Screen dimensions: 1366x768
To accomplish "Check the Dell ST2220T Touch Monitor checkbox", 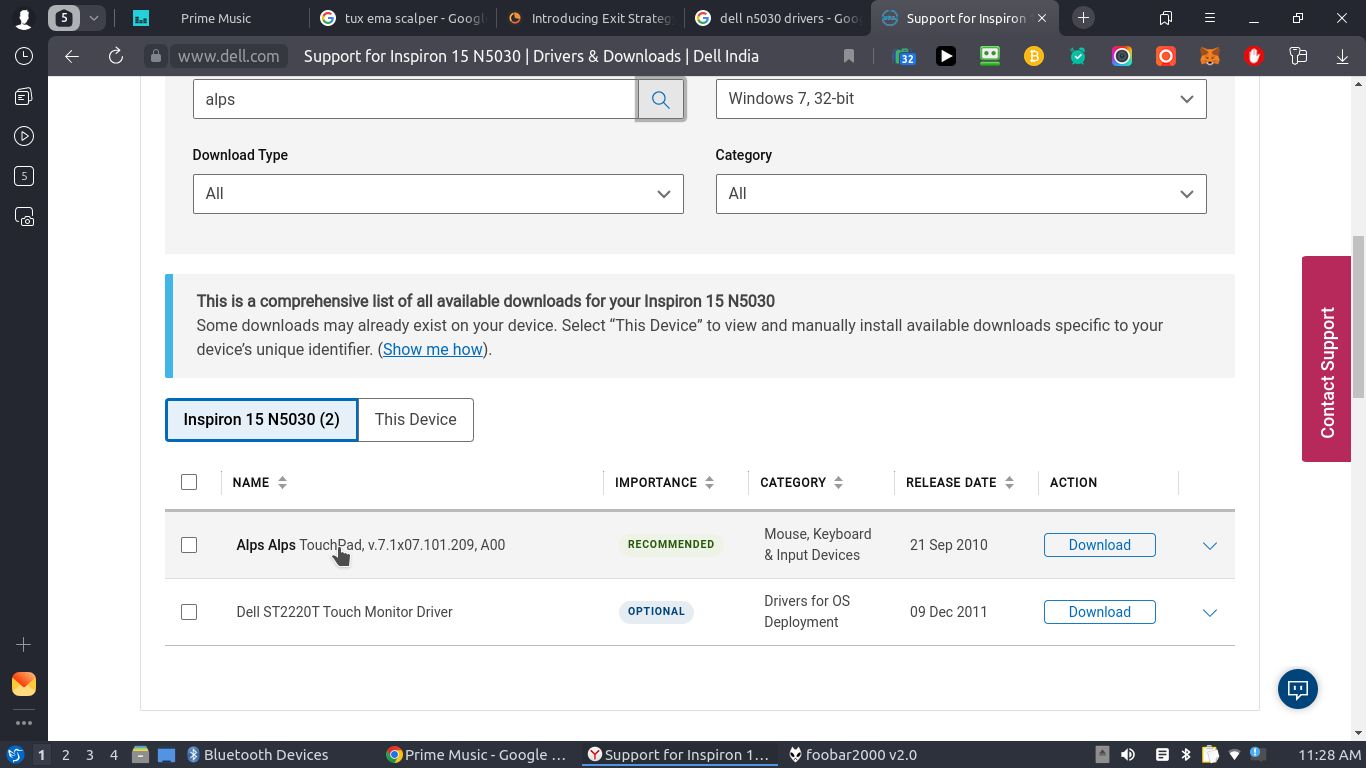I will pyautogui.click(x=189, y=612).
